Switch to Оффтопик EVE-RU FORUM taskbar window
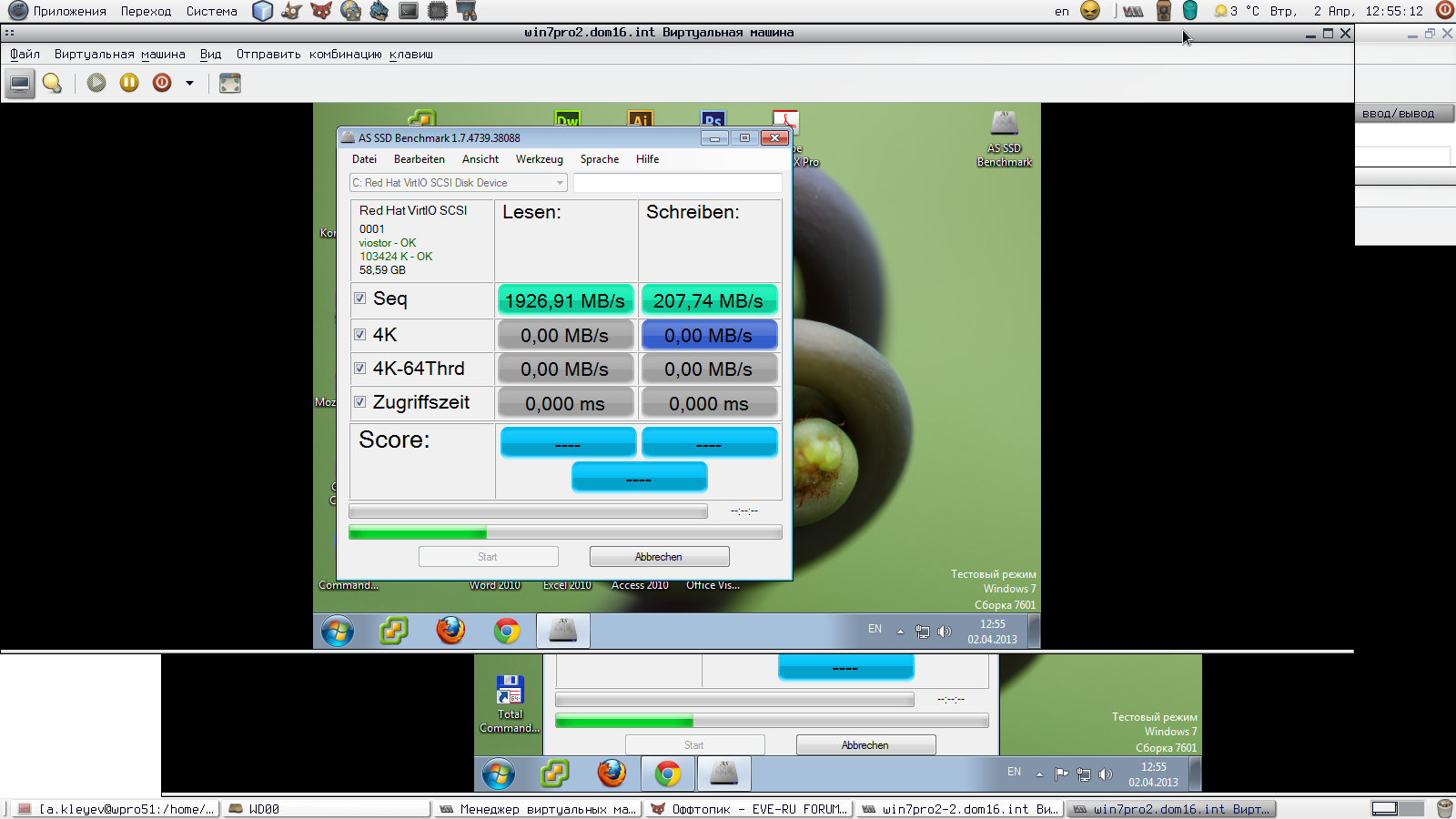Image resolution: width=1456 pixels, height=819 pixels. (748, 809)
